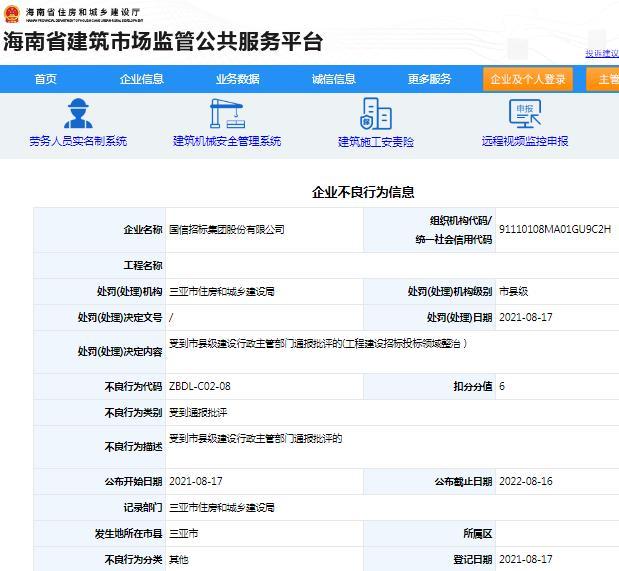The height and width of the screenshot is (571, 619).
Task: Open 建筑施工安责险 link
Action: (x=376, y=142)
